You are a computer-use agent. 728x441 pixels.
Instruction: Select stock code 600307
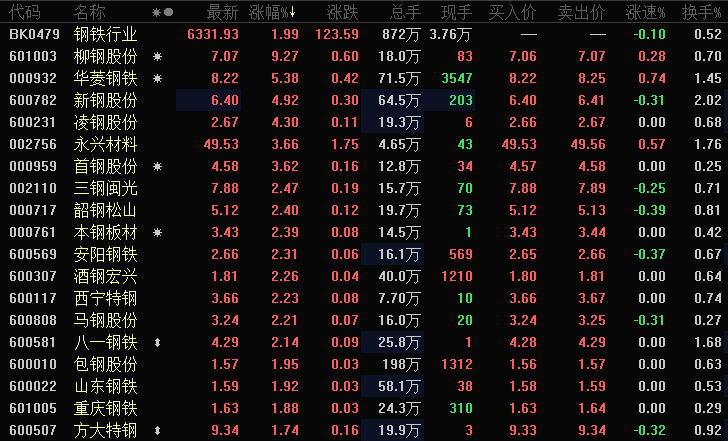tap(33, 276)
